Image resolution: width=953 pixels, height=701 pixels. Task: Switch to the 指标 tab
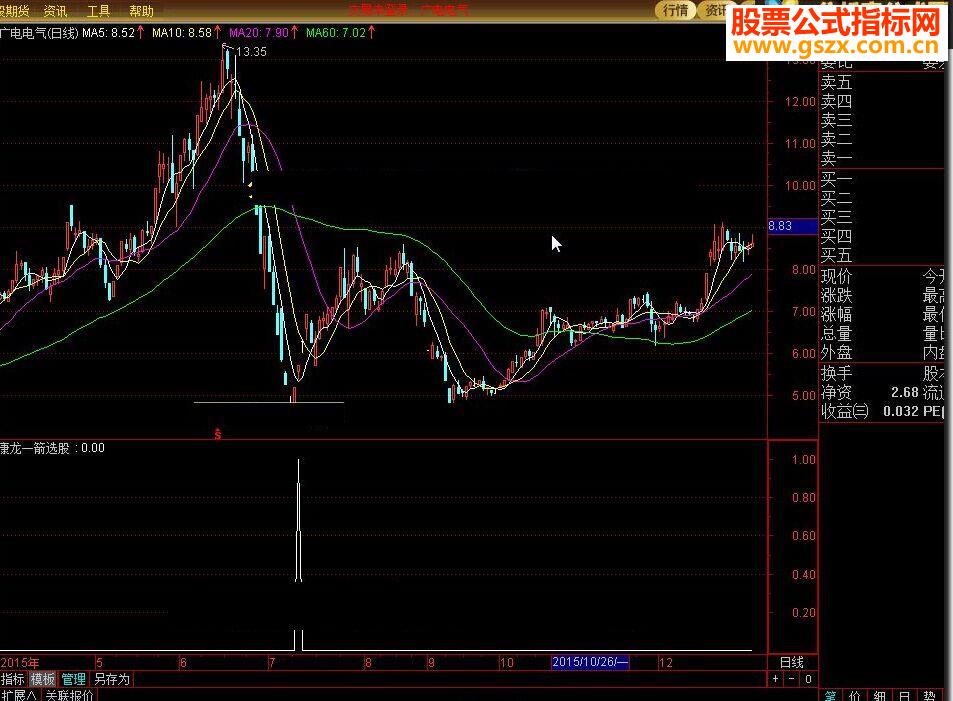[13, 679]
